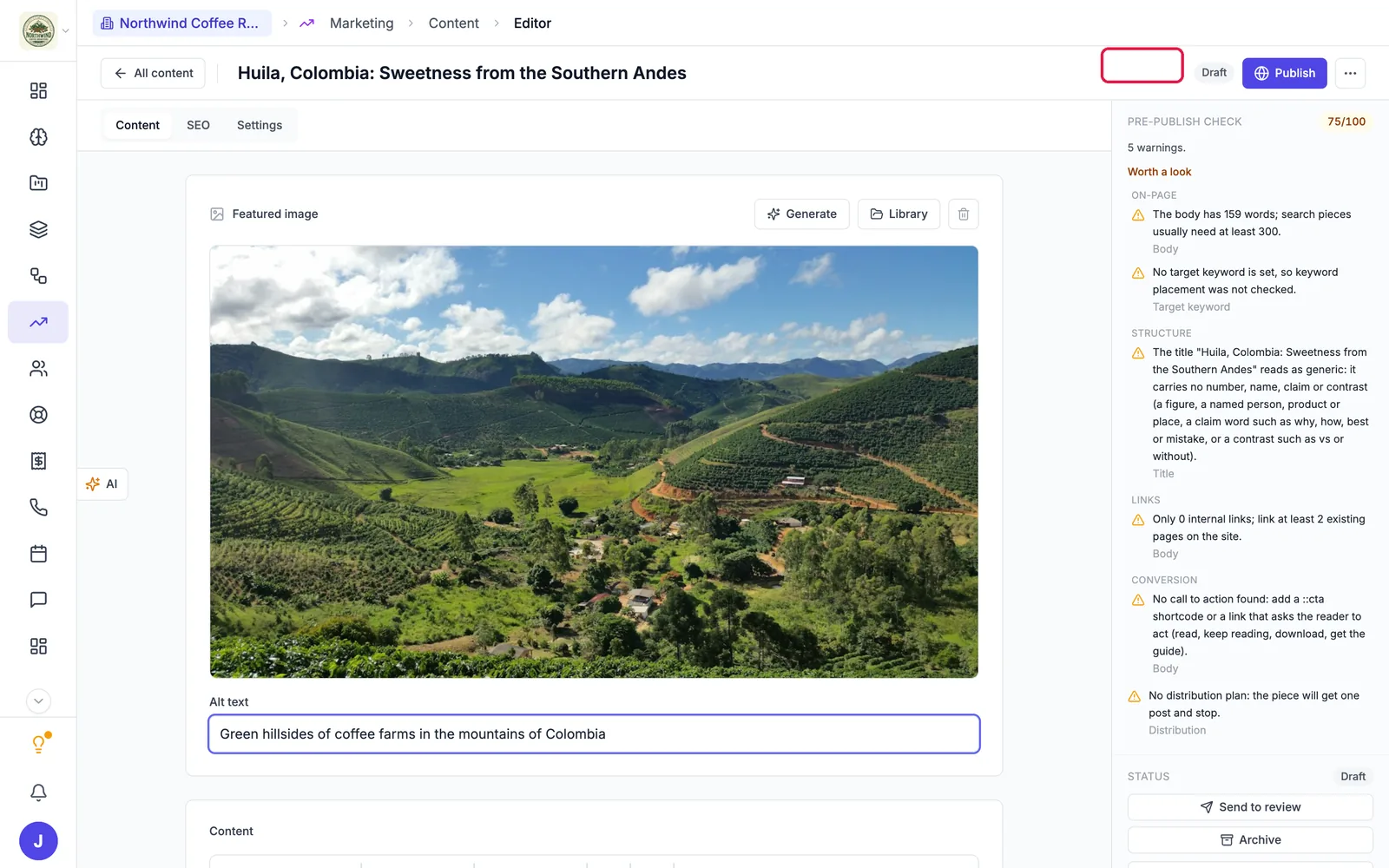Click the featured image of coffee hillsides
The width and height of the screenshot is (1389, 868).
pos(594,462)
